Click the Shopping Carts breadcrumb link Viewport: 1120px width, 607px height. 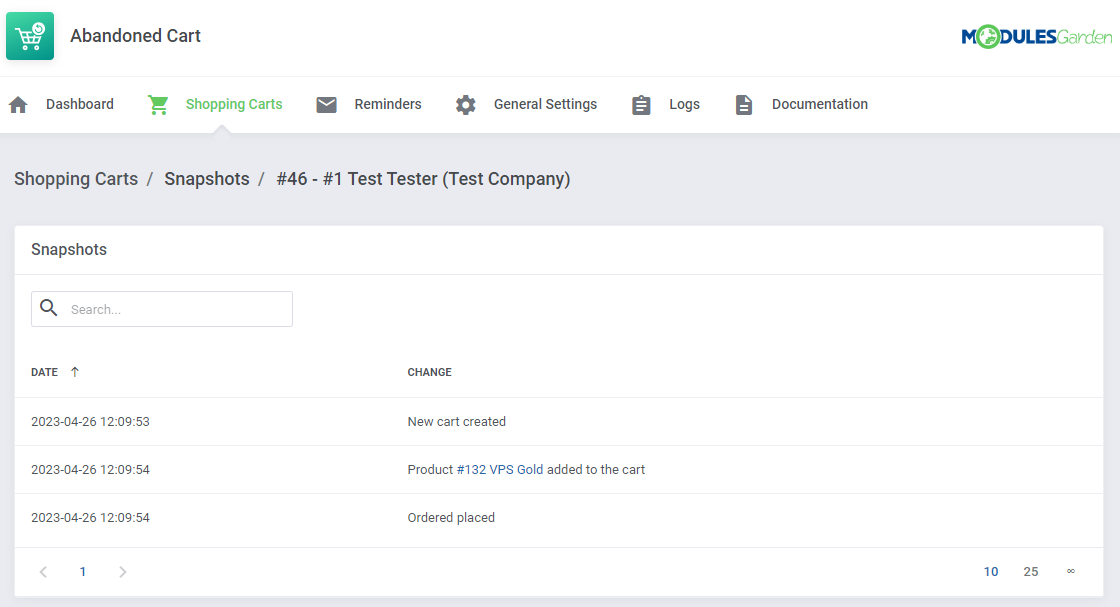click(76, 179)
